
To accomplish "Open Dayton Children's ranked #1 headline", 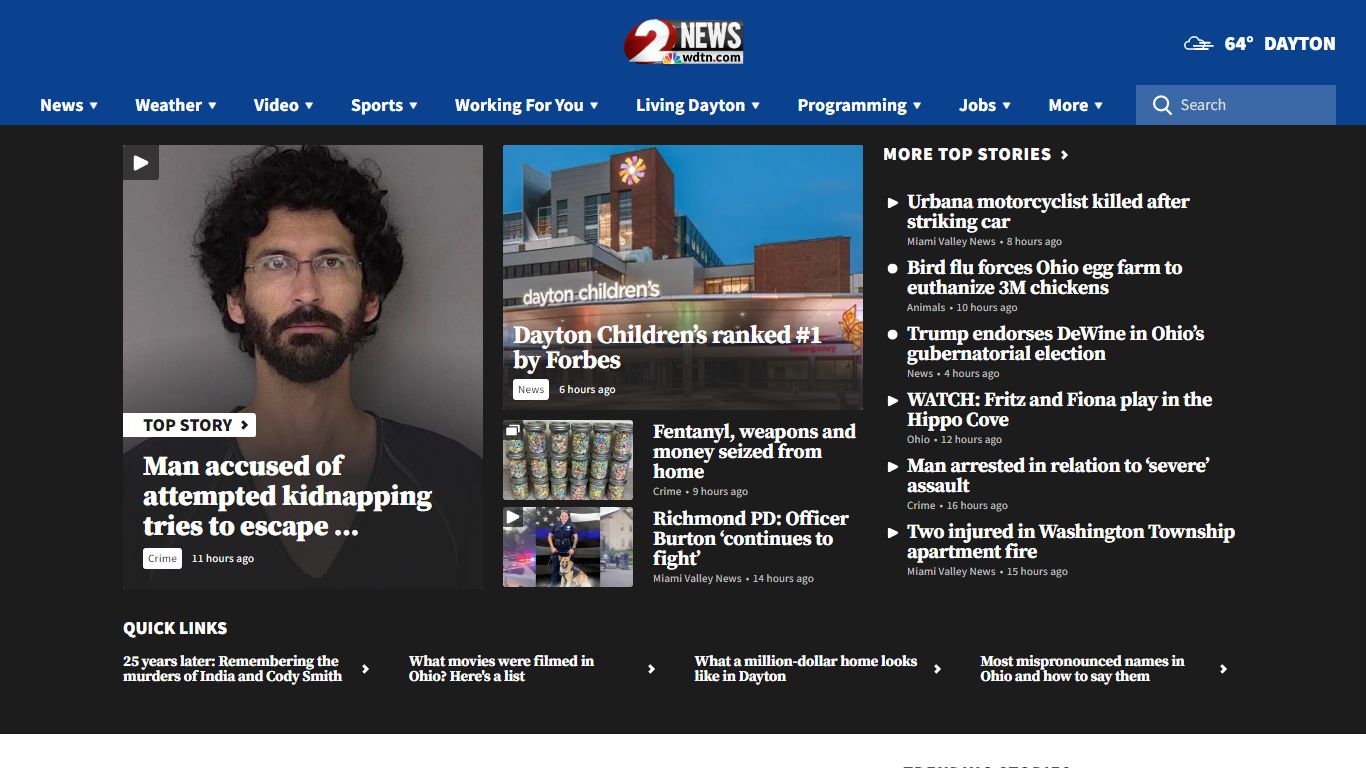I will 667,347.
